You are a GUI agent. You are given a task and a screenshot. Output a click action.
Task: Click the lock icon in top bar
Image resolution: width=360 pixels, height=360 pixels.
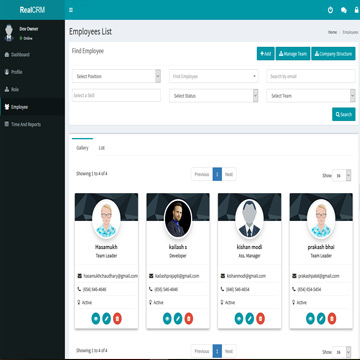tap(357, 10)
